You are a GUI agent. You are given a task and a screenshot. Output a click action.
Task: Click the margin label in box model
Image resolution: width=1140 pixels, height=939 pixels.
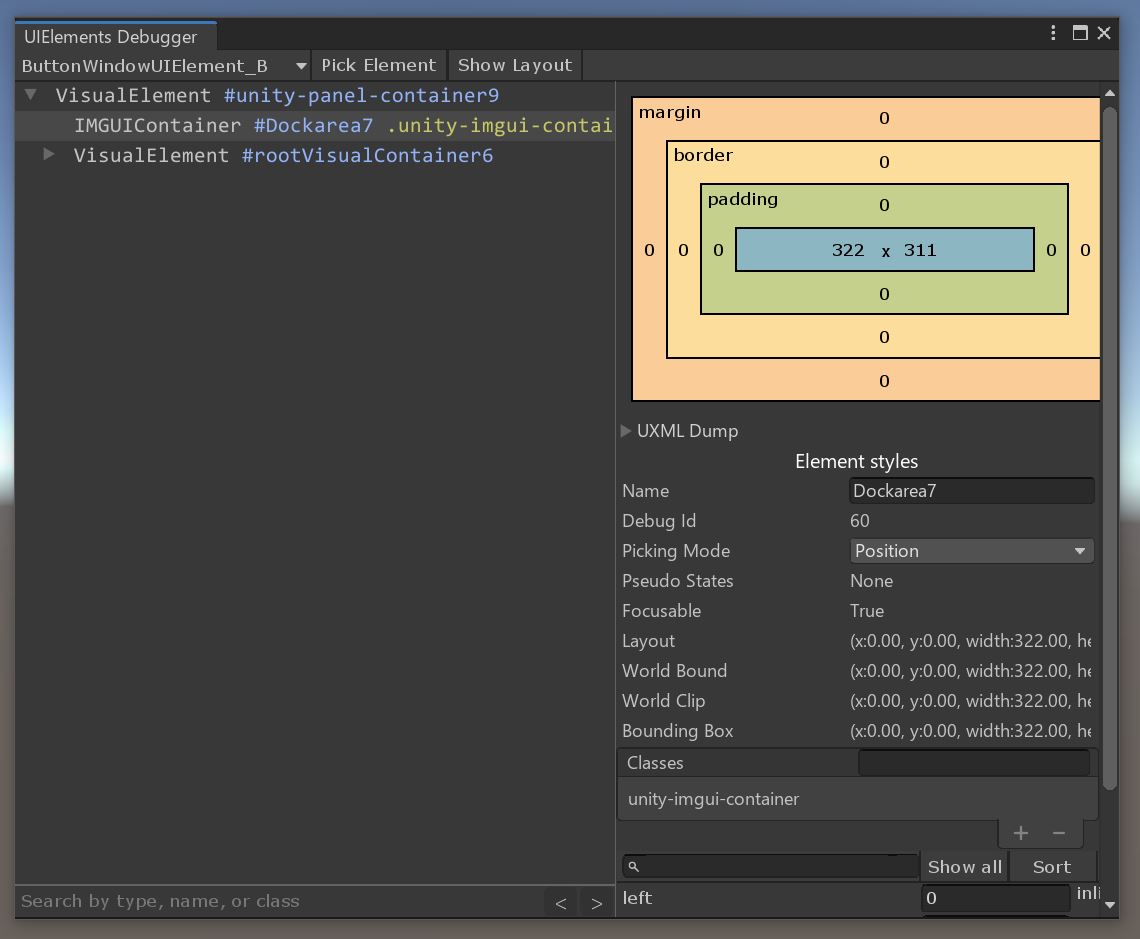670,112
